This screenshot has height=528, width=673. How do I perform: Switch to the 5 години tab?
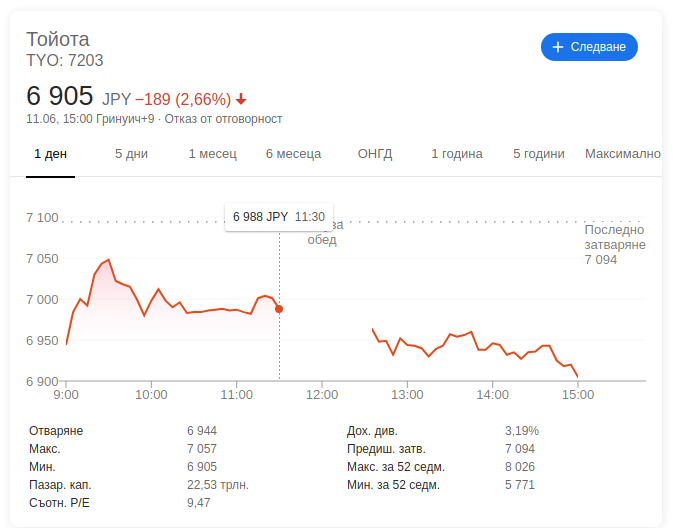click(539, 154)
